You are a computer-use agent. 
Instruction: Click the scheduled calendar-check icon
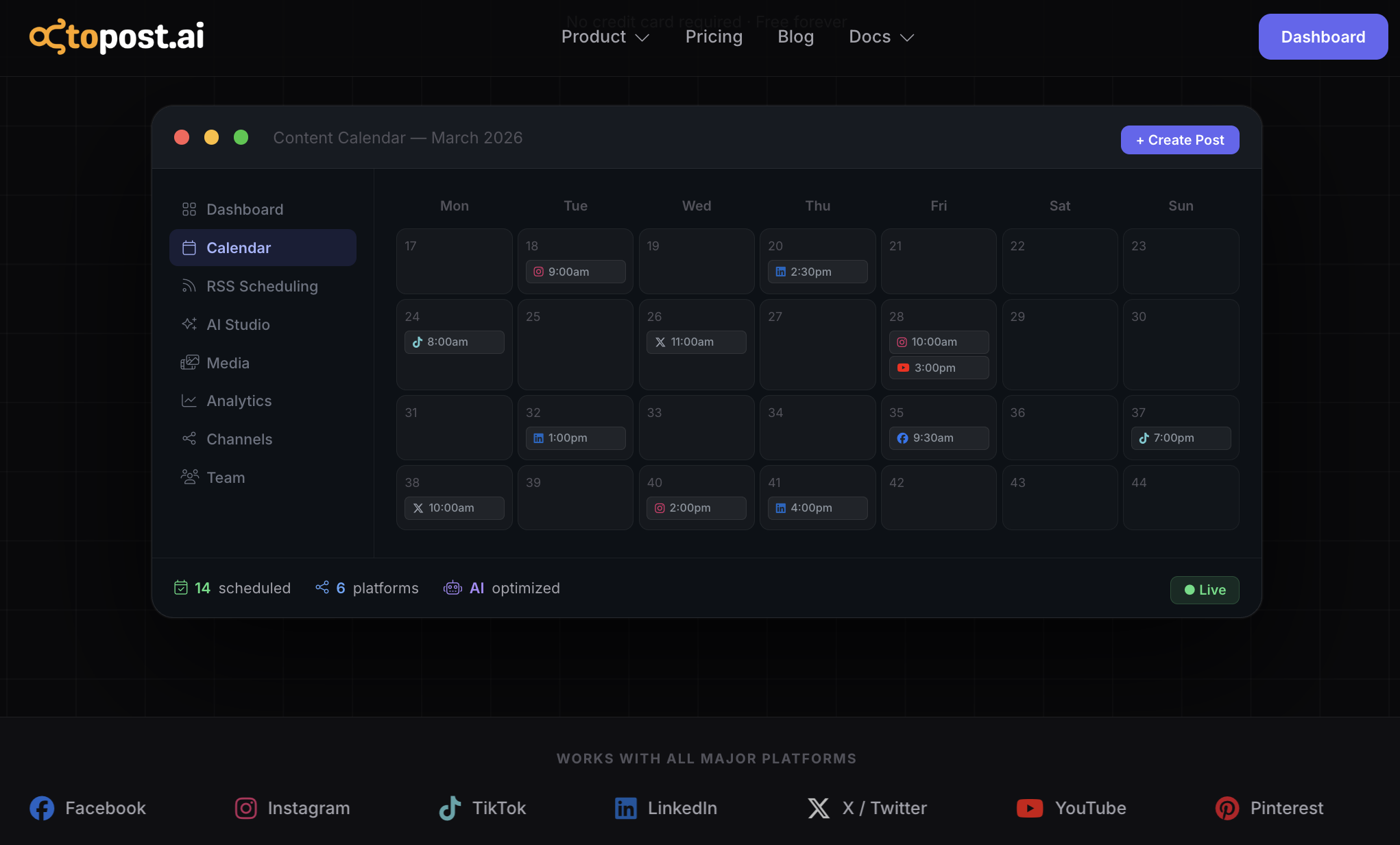[181, 588]
